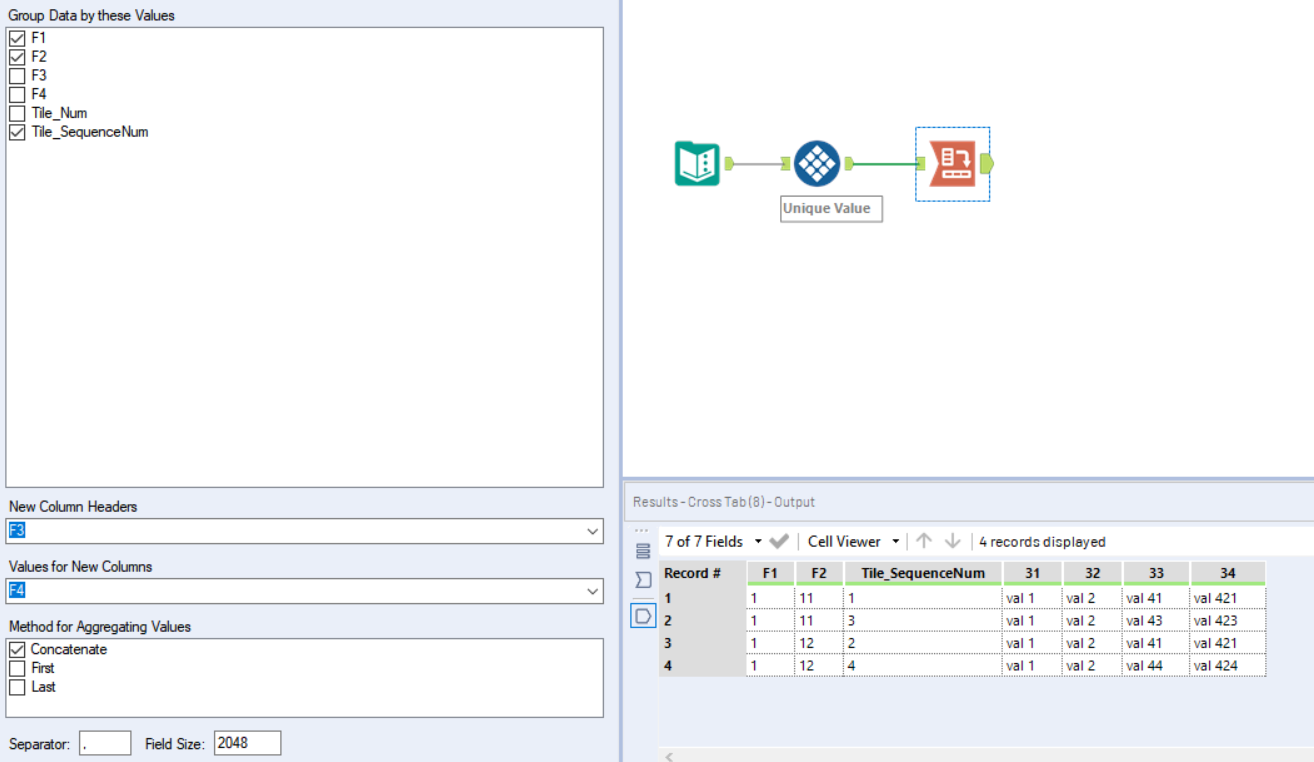Click the Cross Tab tool's output anchor
Viewport: 1314px width, 762px height.
(x=986, y=163)
